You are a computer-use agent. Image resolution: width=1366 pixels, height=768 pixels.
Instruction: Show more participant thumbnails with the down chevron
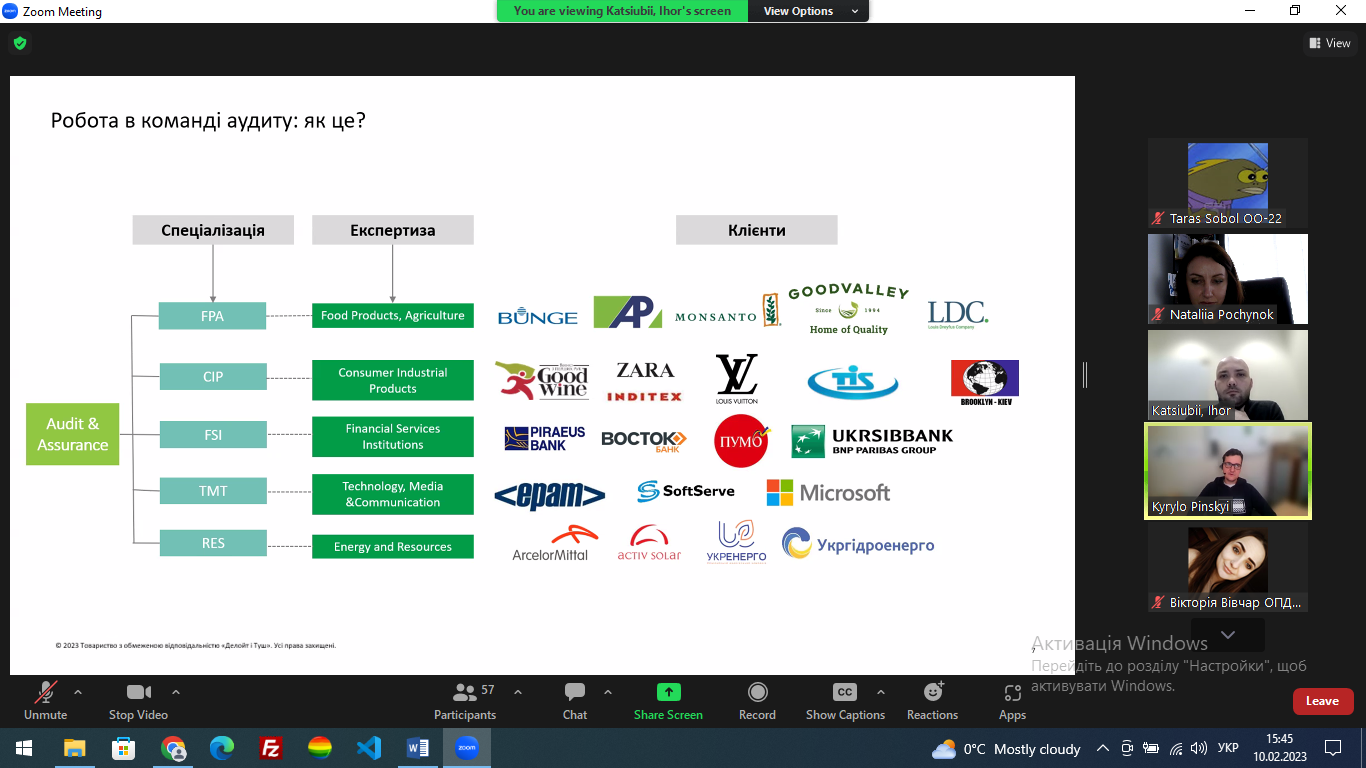[1228, 635]
